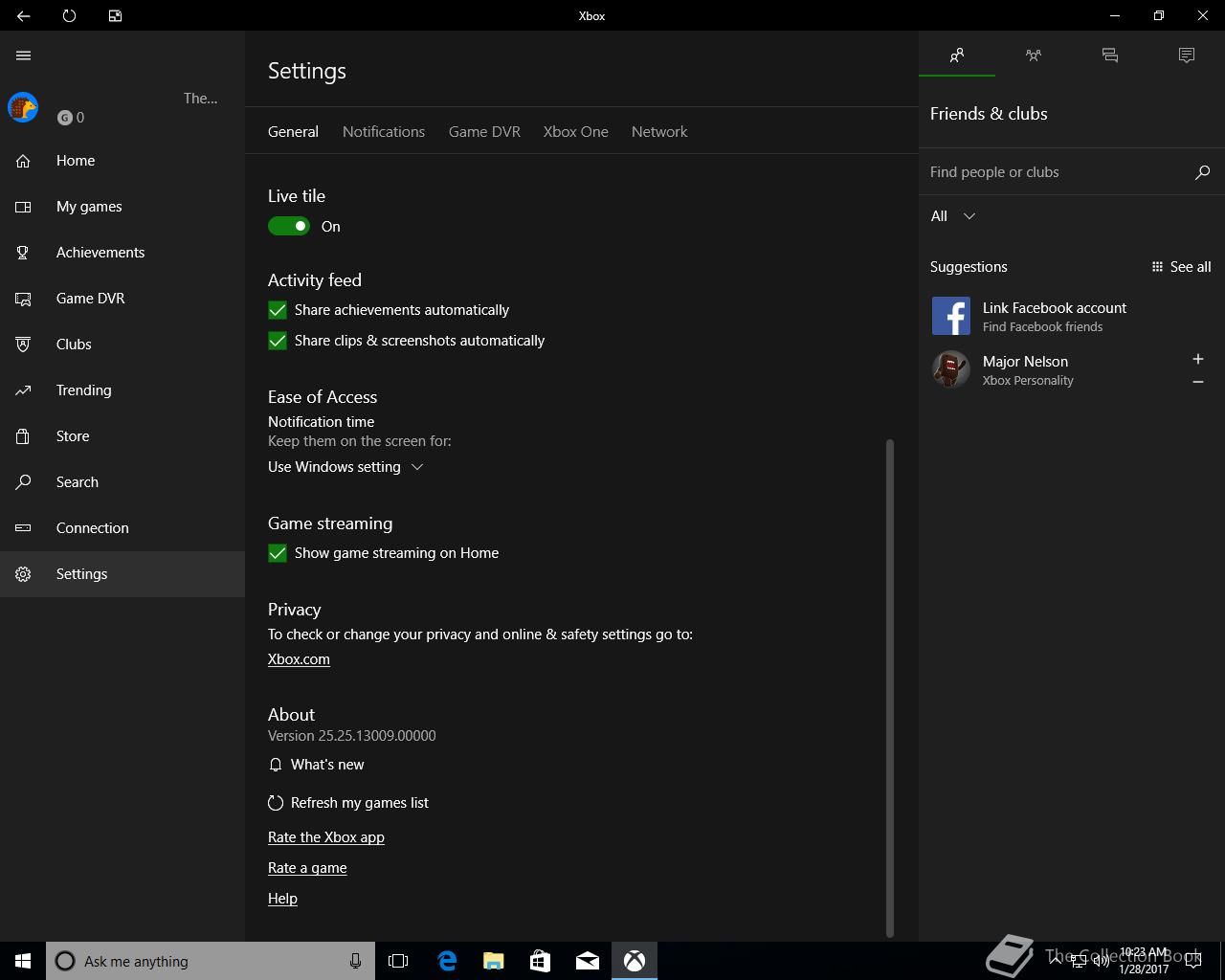Open the Help link
Viewport: 1225px width, 980px height.
coord(282,899)
